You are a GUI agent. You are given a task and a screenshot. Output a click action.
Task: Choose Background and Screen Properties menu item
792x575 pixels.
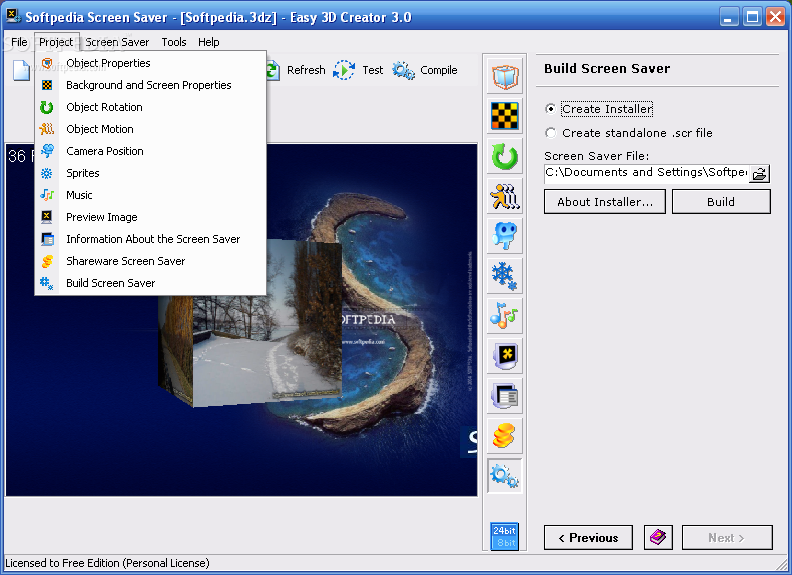(x=151, y=85)
